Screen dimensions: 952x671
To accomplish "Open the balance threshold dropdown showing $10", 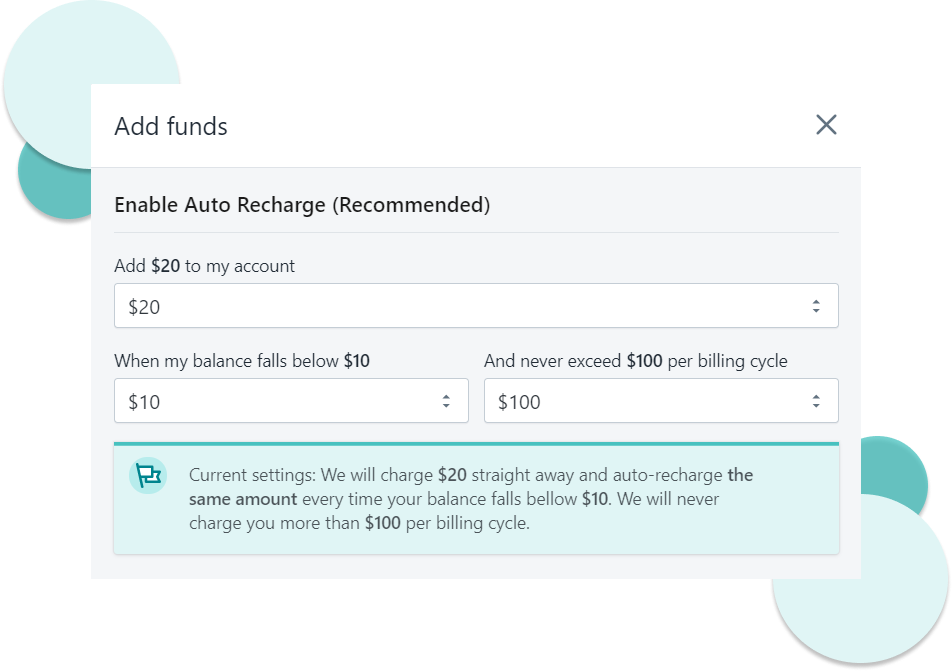I will click(x=291, y=400).
